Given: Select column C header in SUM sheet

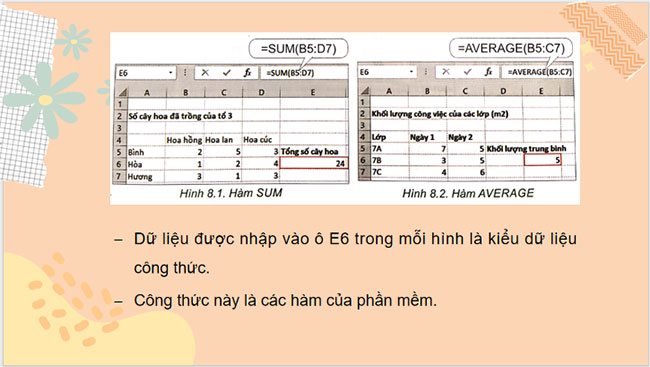Looking at the screenshot, I should 223,92.
